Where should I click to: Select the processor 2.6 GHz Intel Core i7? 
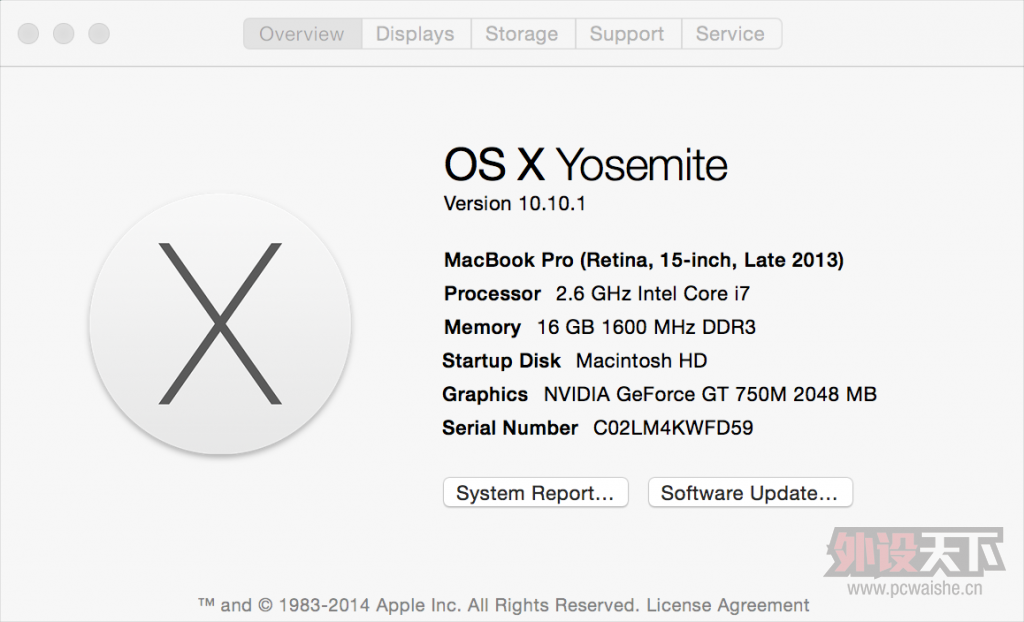[x=652, y=294]
